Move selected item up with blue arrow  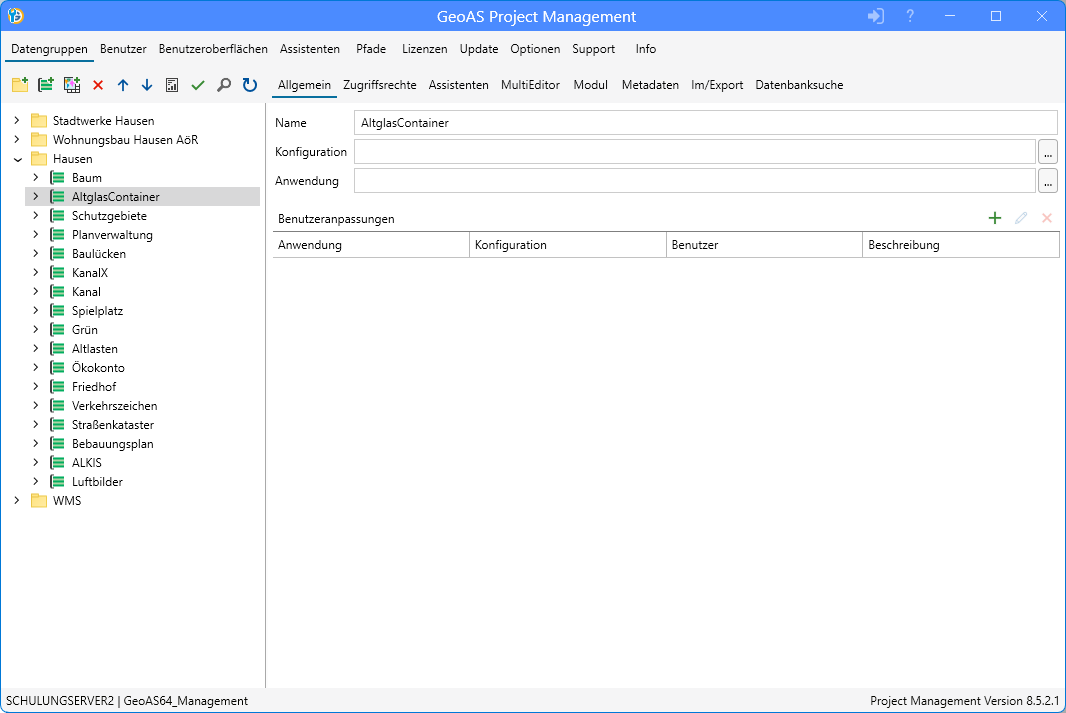click(x=123, y=86)
